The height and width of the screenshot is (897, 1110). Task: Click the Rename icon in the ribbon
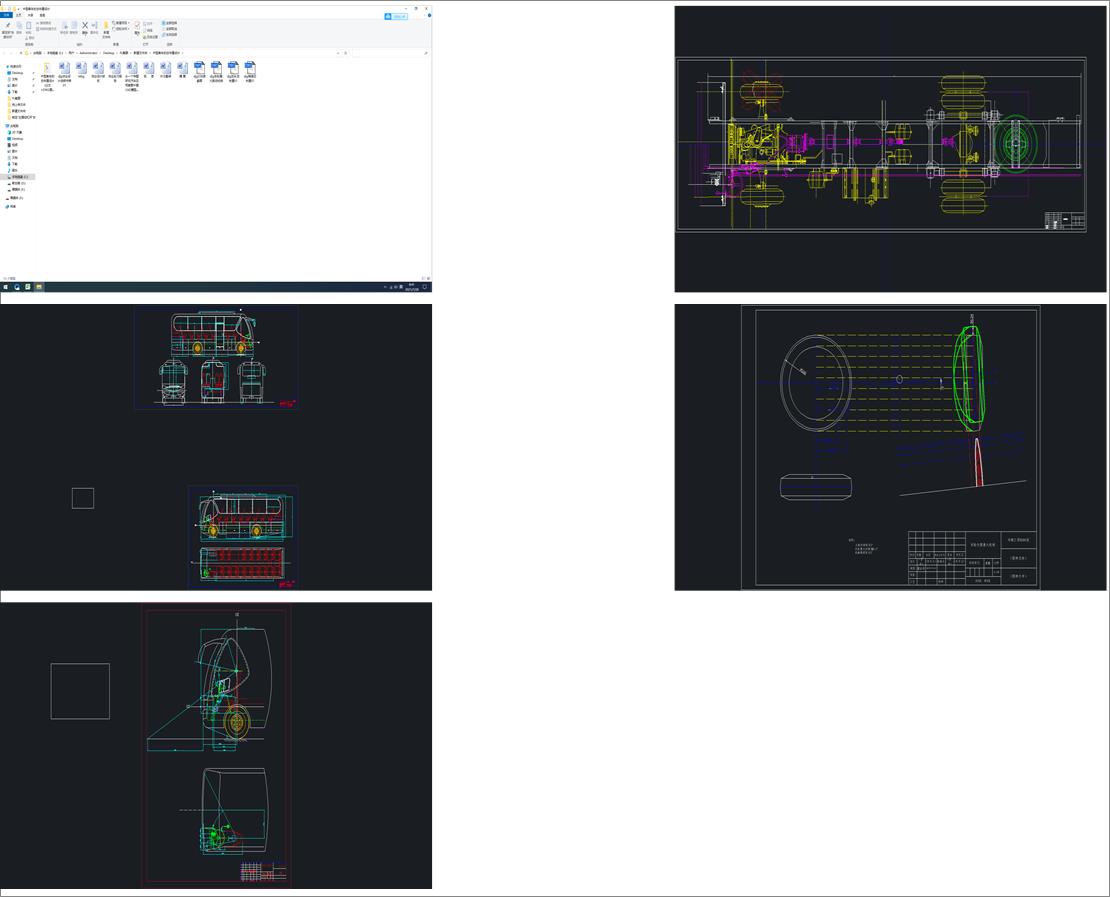(x=95, y=27)
